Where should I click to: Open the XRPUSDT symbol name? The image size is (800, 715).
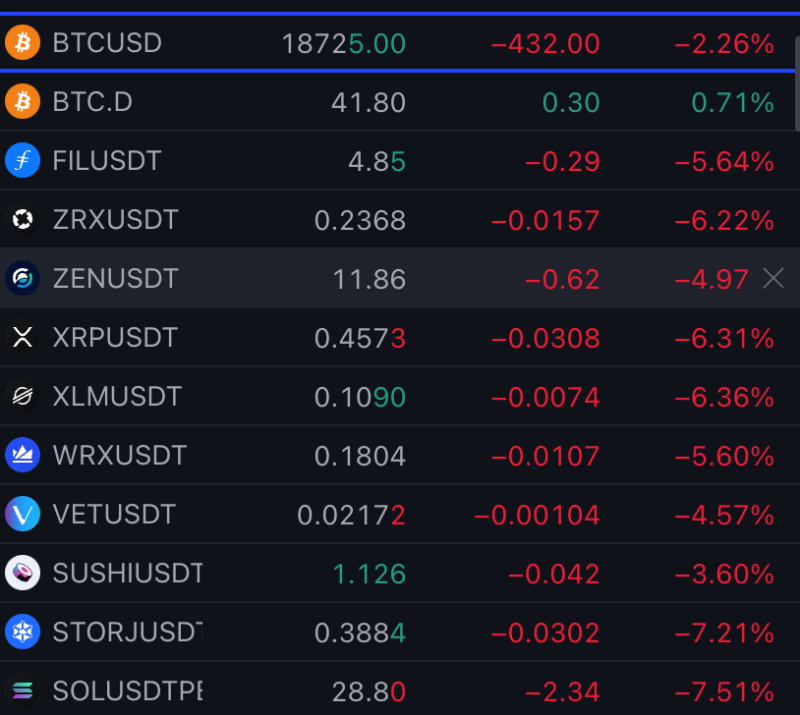(x=115, y=337)
